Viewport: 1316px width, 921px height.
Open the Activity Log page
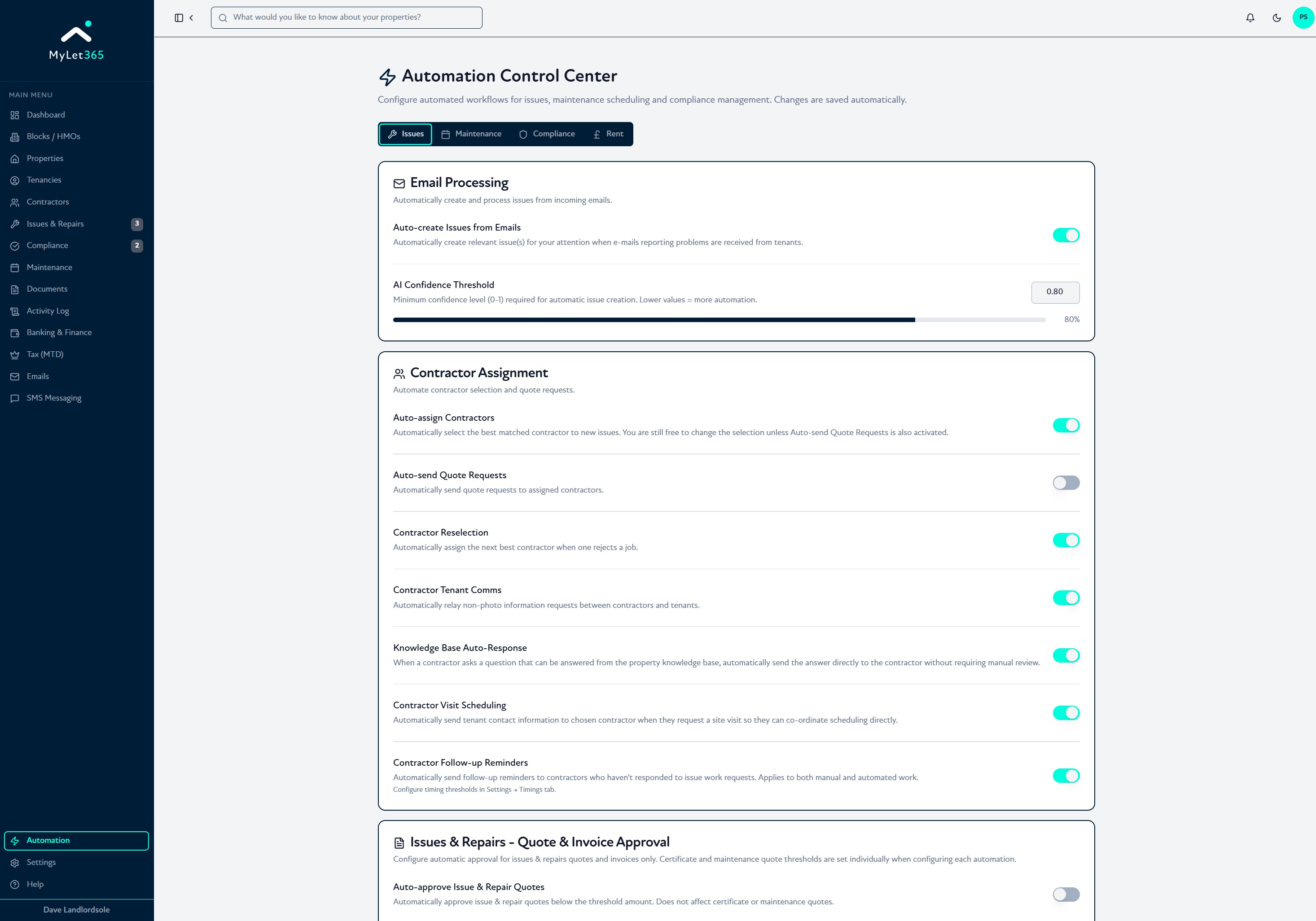76,311
